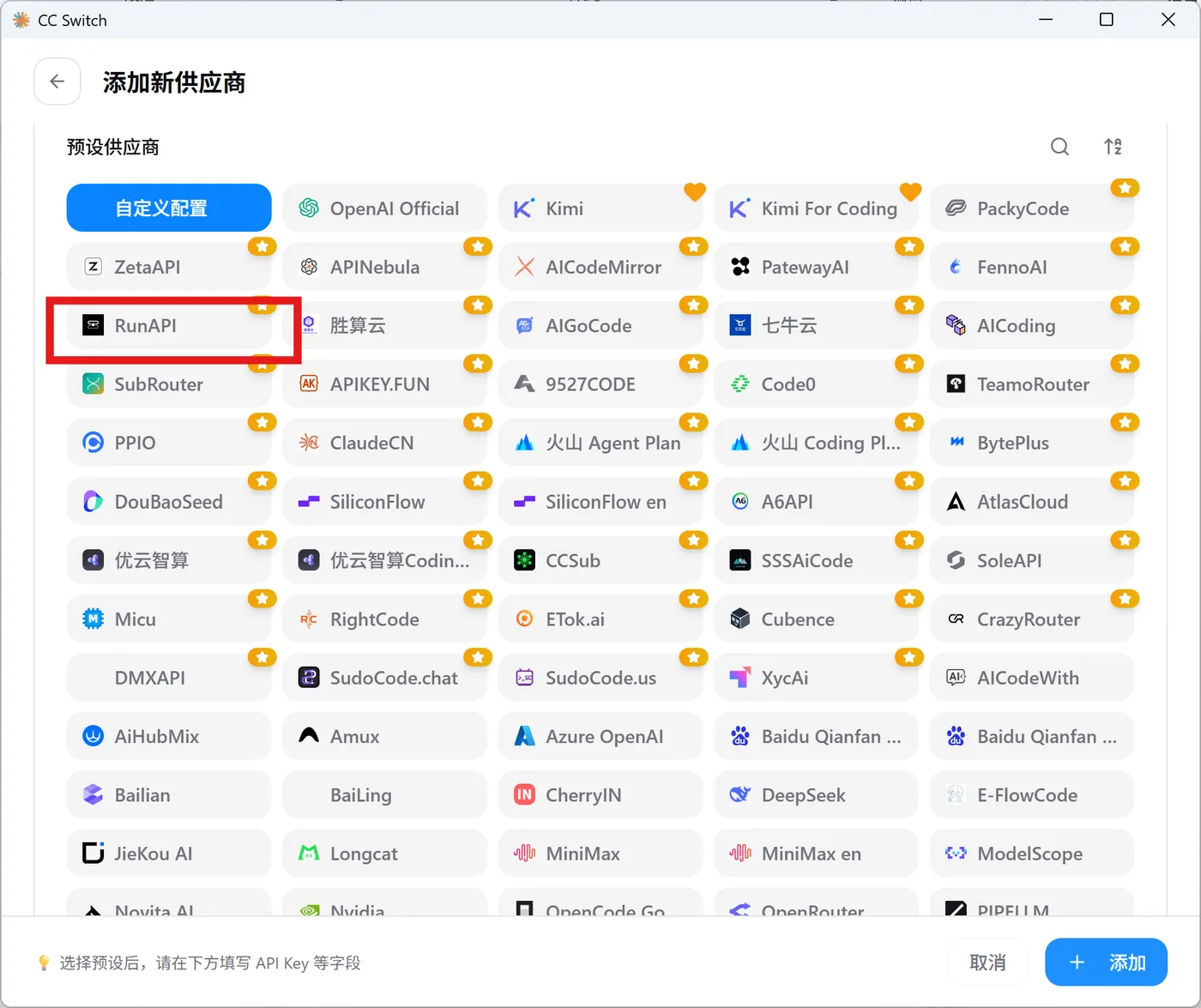
Task: Click the APINebula logo icon
Action: coord(309,267)
